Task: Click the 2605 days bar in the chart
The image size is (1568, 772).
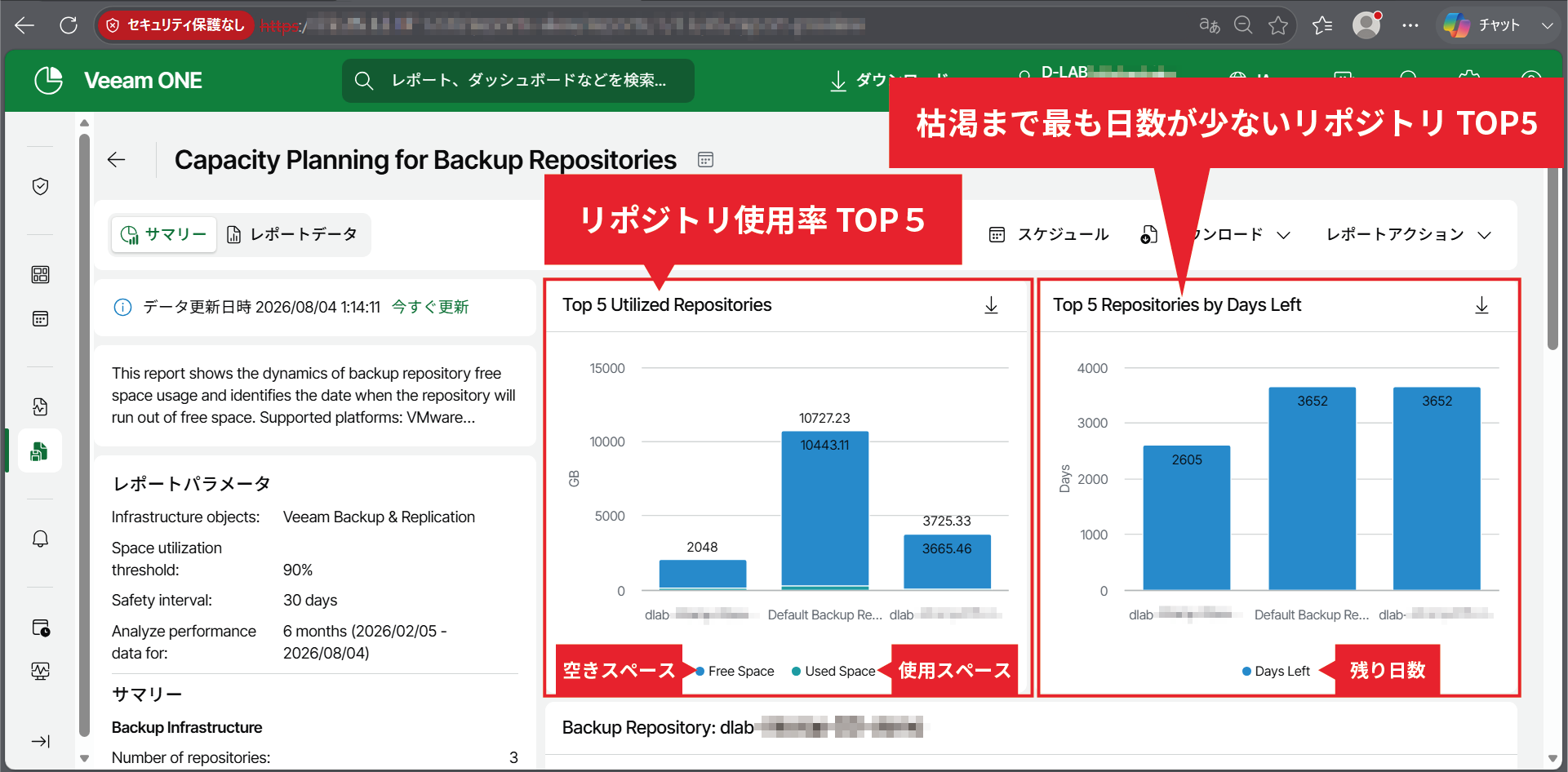Action: [x=1186, y=517]
